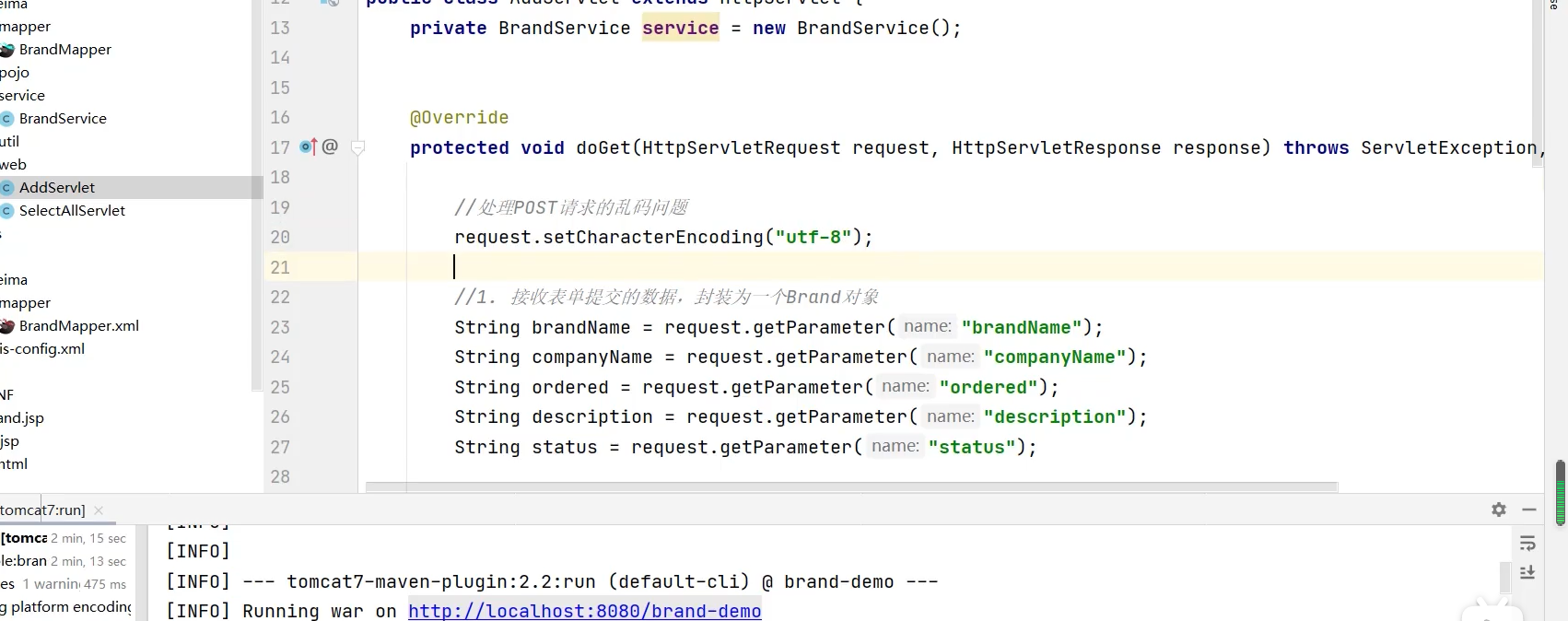
Task: Click the class icon next to AddServlet
Action: 7,188
